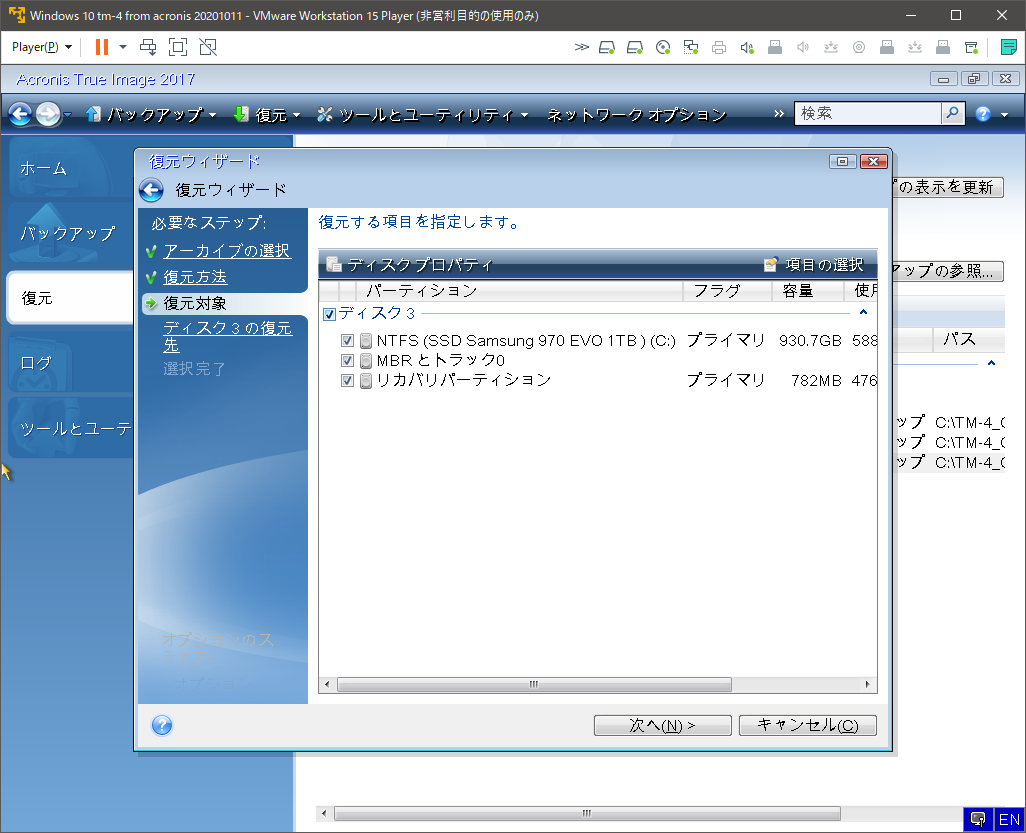
Task: Open ディスク 3 の復元先 step link
Action: 227,336
